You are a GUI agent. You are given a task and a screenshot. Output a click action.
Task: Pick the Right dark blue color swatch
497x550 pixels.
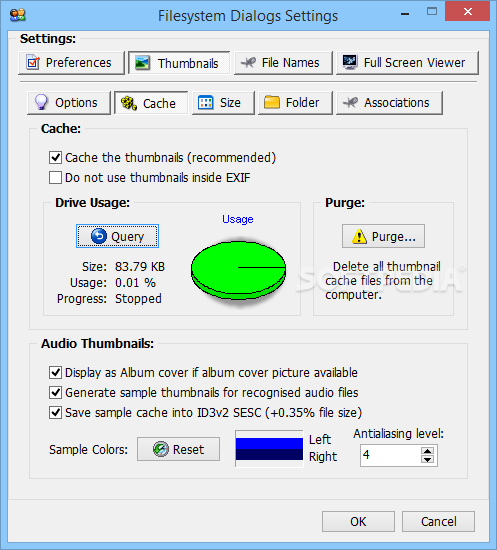pyautogui.click(x=269, y=455)
